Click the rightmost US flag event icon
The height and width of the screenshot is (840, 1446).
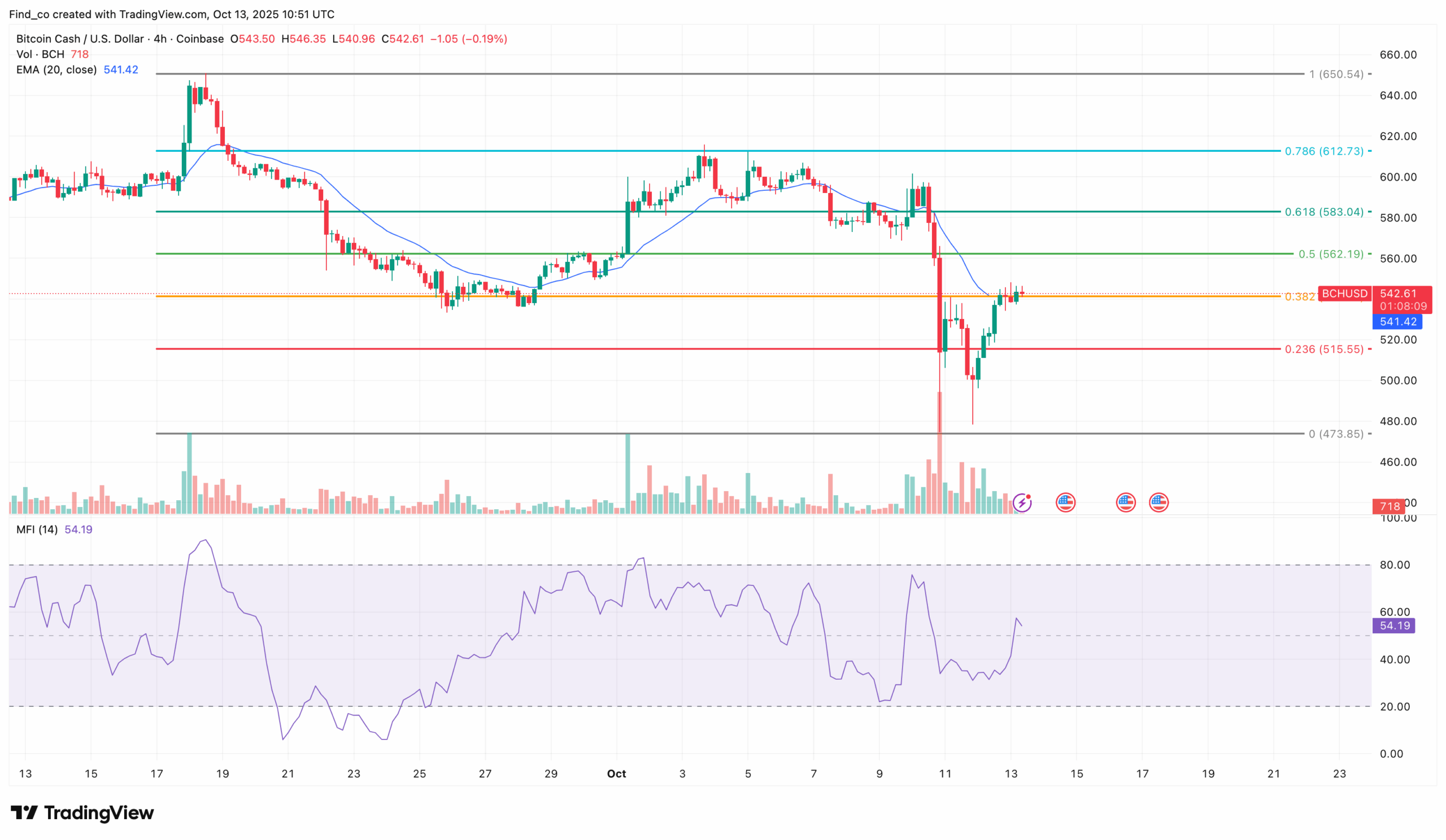point(1159,503)
